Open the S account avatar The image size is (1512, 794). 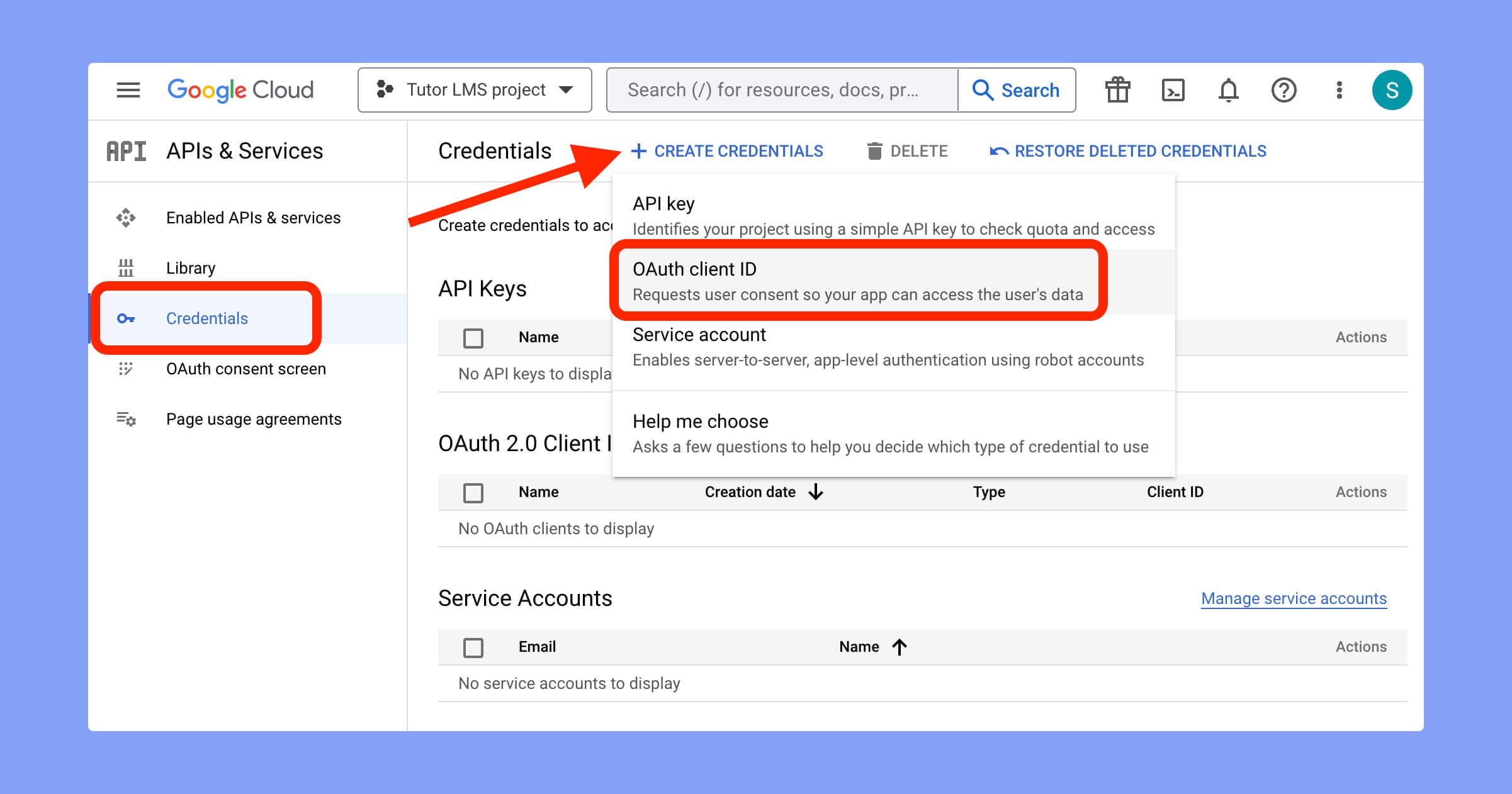[x=1392, y=90]
